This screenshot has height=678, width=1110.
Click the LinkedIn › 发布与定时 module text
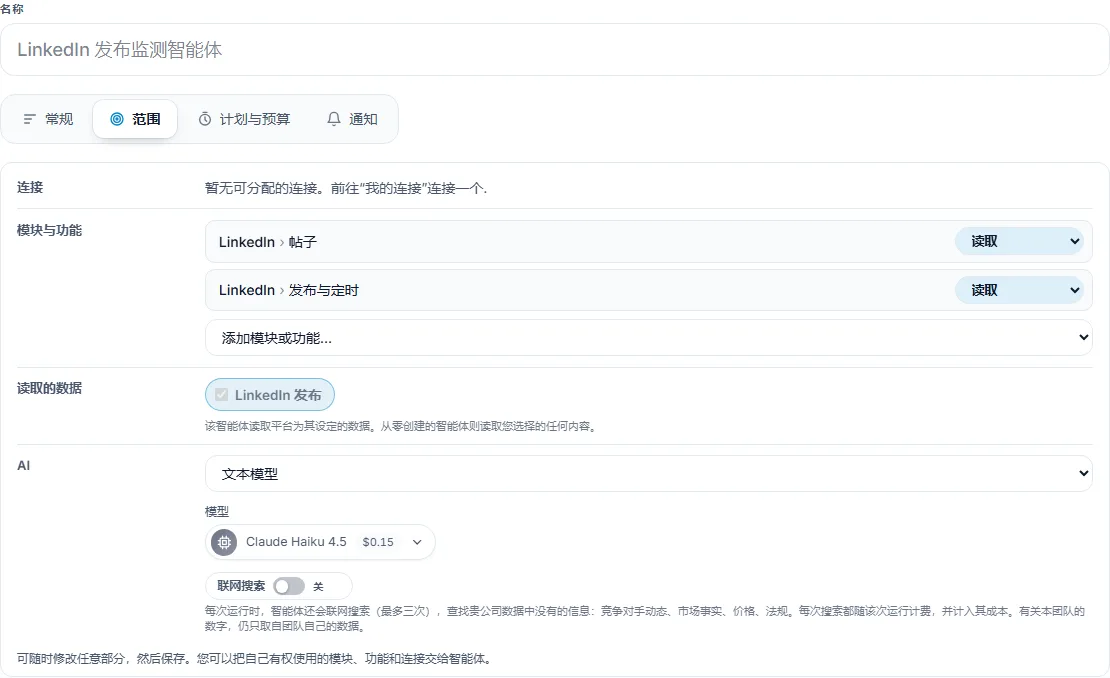[x=289, y=290]
